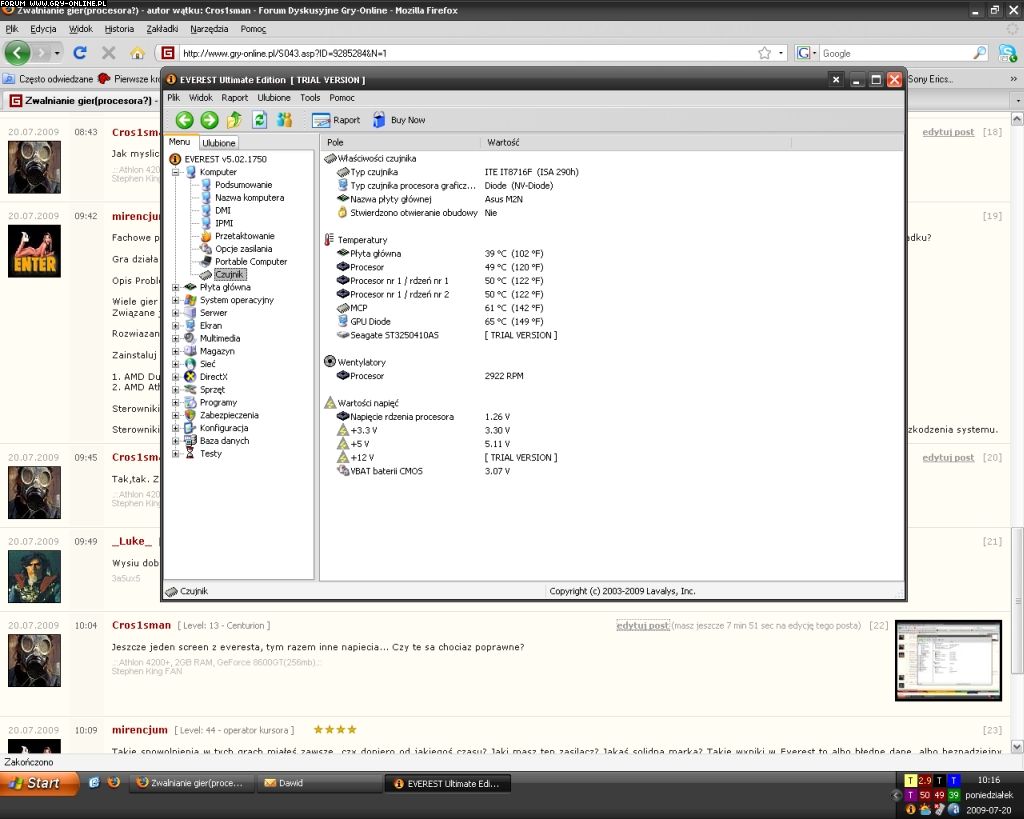Viewport: 1024px width, 819px height.
Task: Click the Buy Now button
Action: [x=399, y=120]
